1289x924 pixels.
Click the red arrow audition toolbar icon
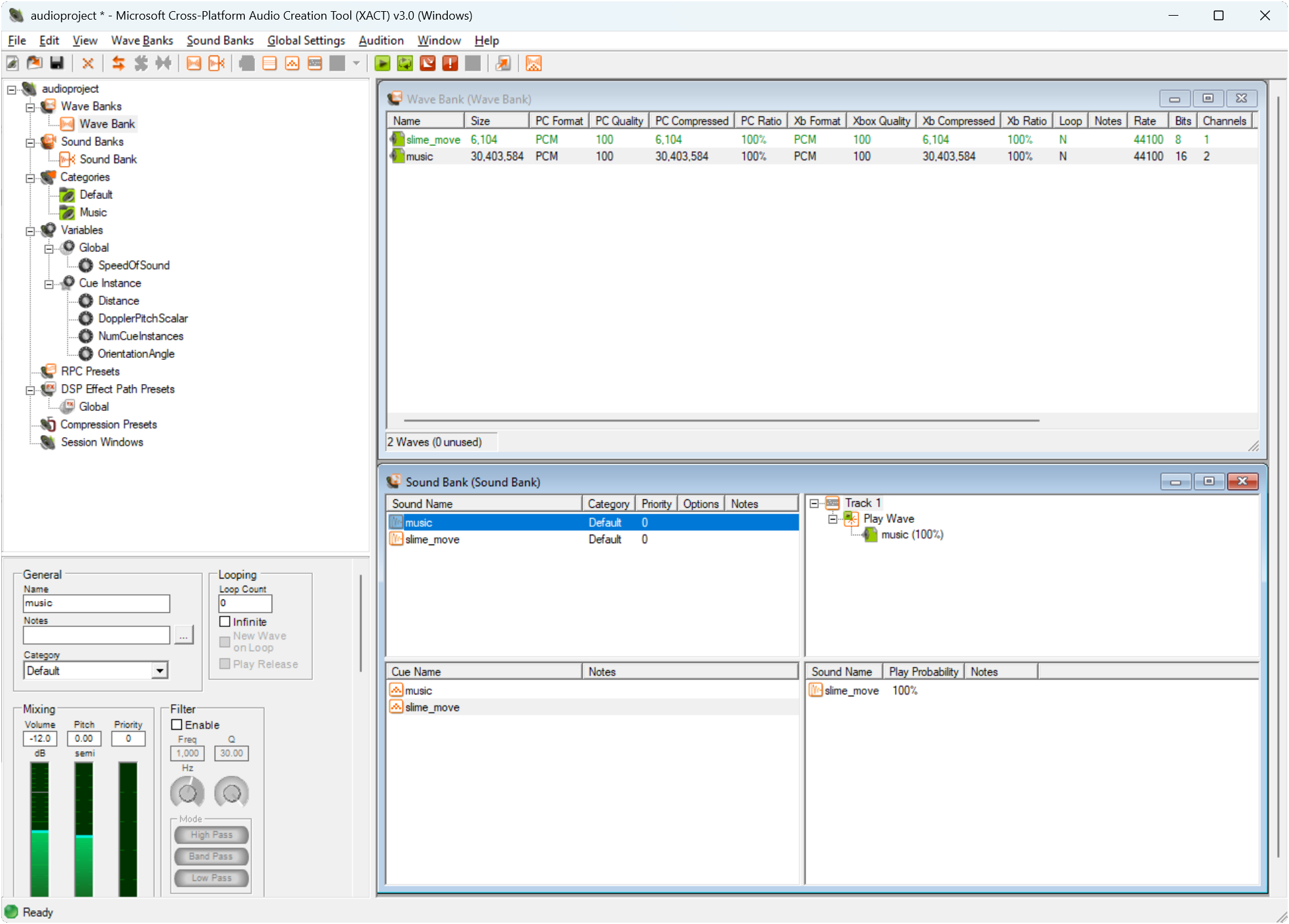[x=427, y=63]
